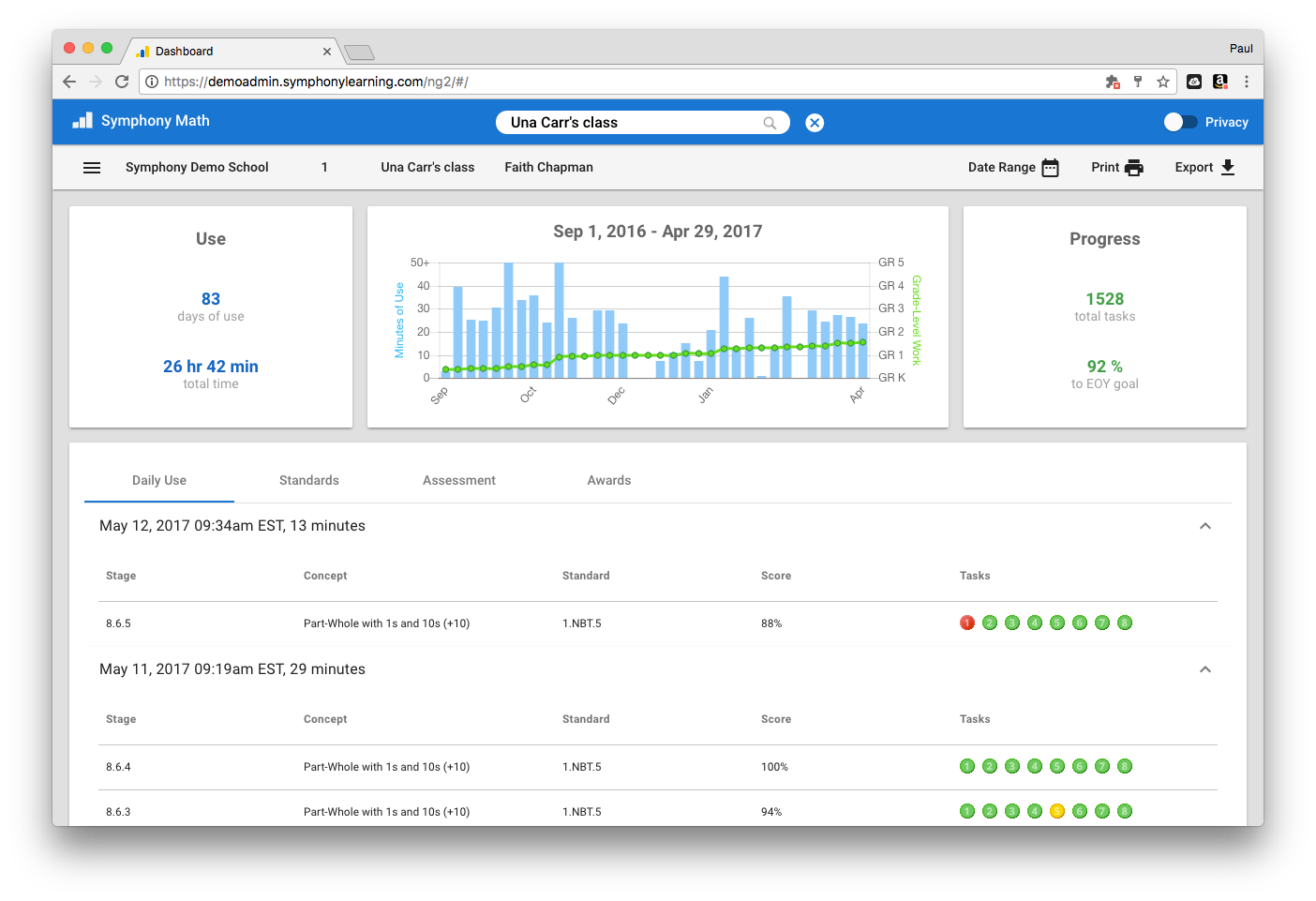This screenshot has width=1316, height=901.
Task: Collapse the May 12, 2017 session
Action: coord(1205,526)
